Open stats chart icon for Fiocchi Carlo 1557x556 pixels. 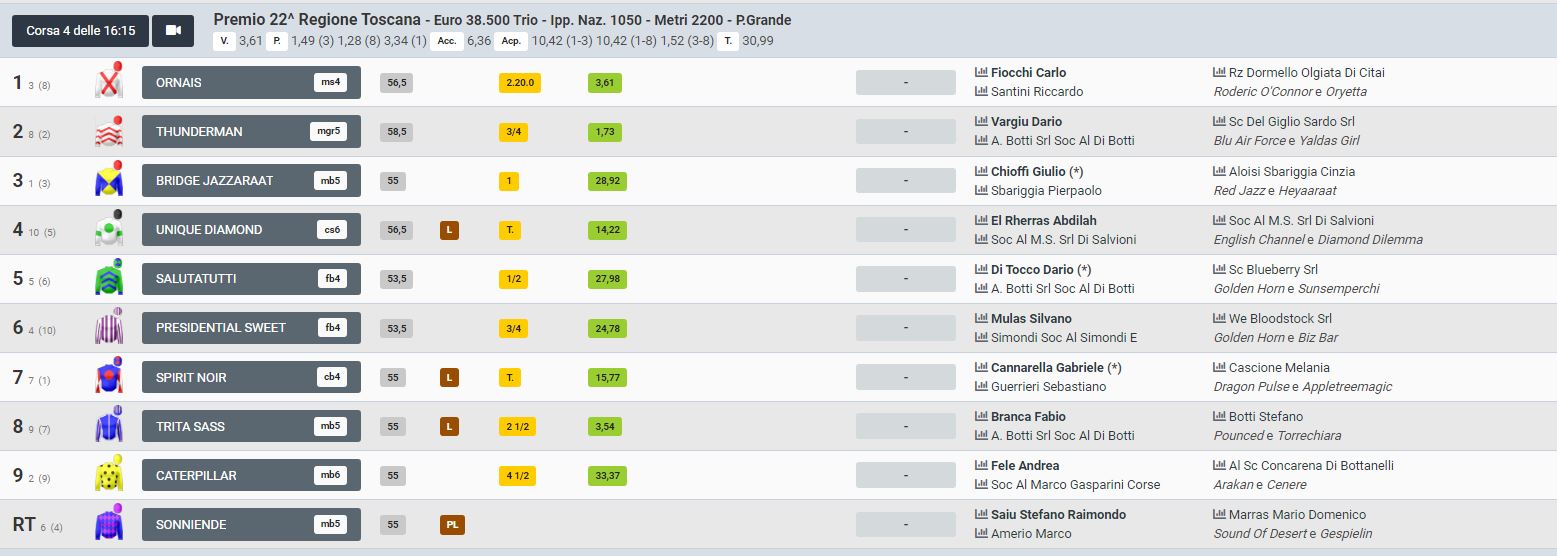(x=981, y=73)
